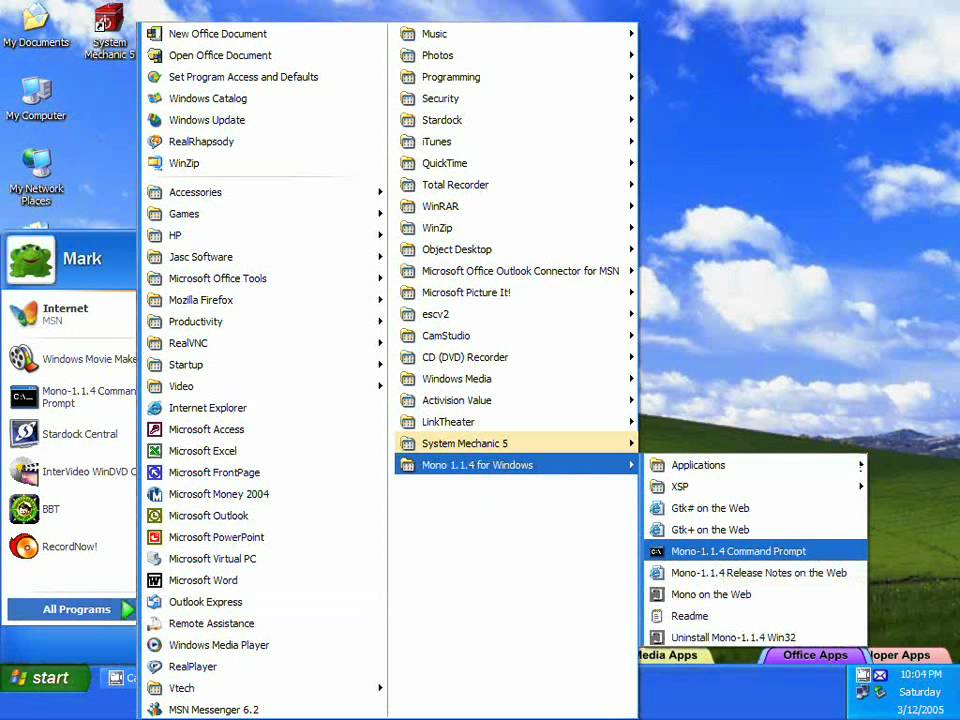960x720 pixels.
Task: Launch MSN Messenger 6.2
Action: (264, 710)
